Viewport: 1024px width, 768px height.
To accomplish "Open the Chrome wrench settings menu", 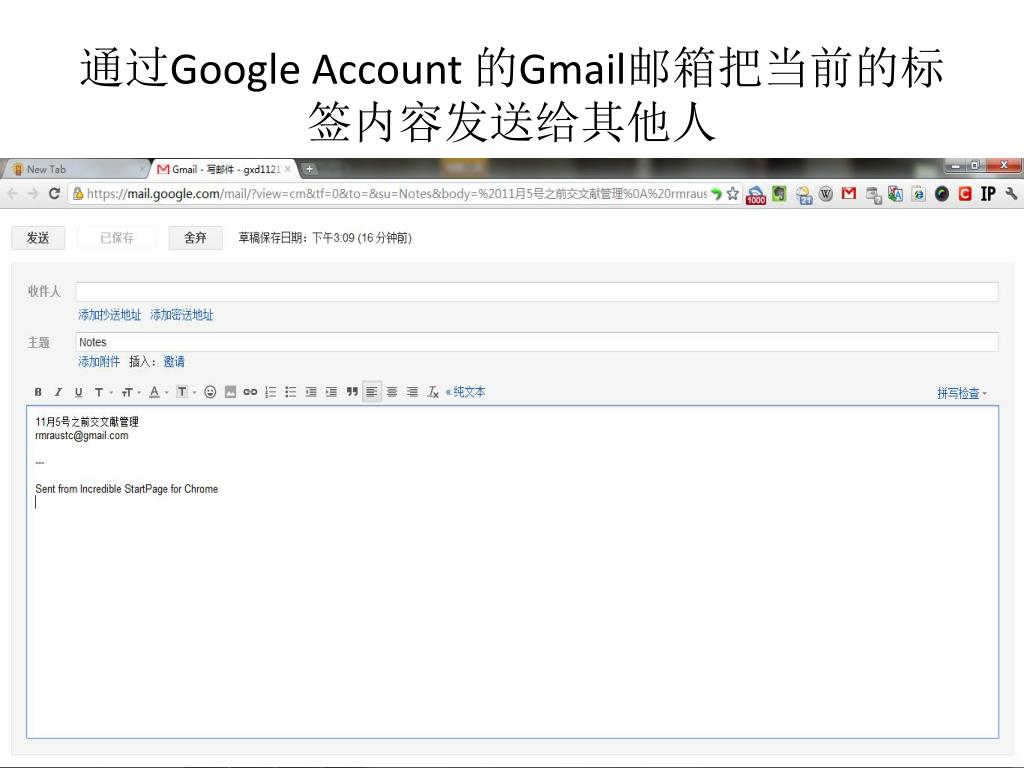I will click(1011, 193).
